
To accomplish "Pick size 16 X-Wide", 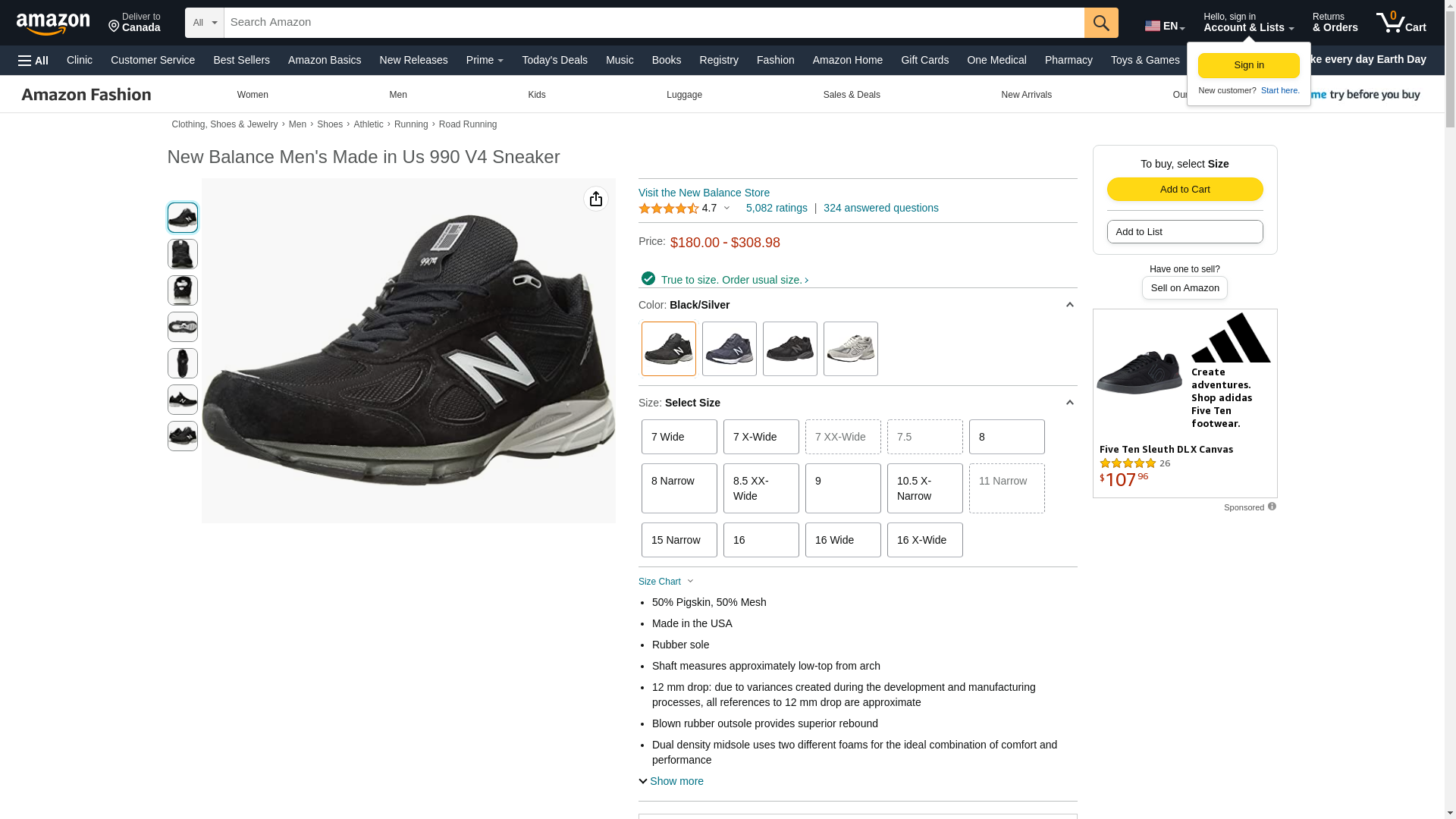I will (924, 540).
